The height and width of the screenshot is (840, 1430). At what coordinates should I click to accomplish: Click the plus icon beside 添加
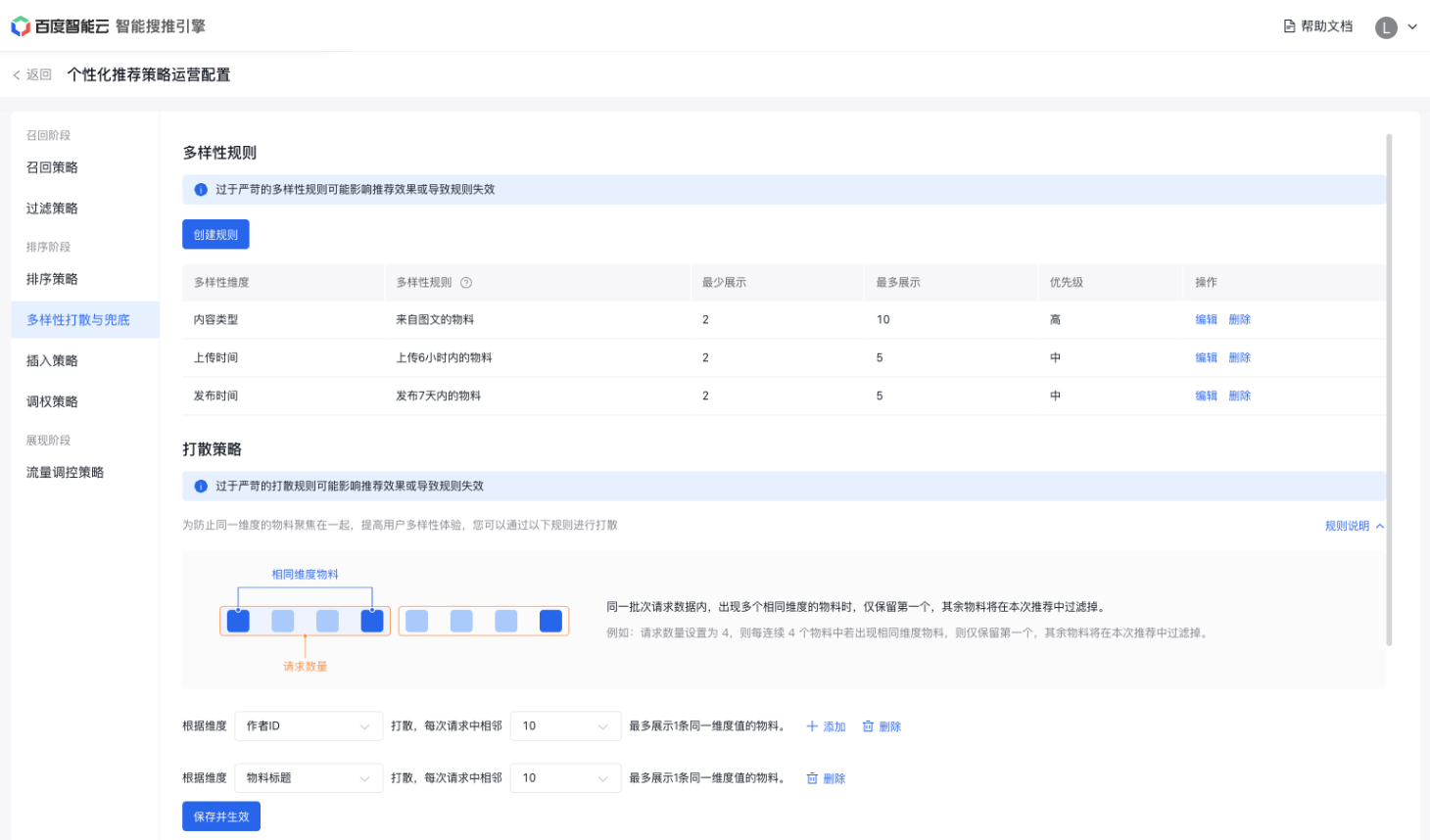coord(812,726)
